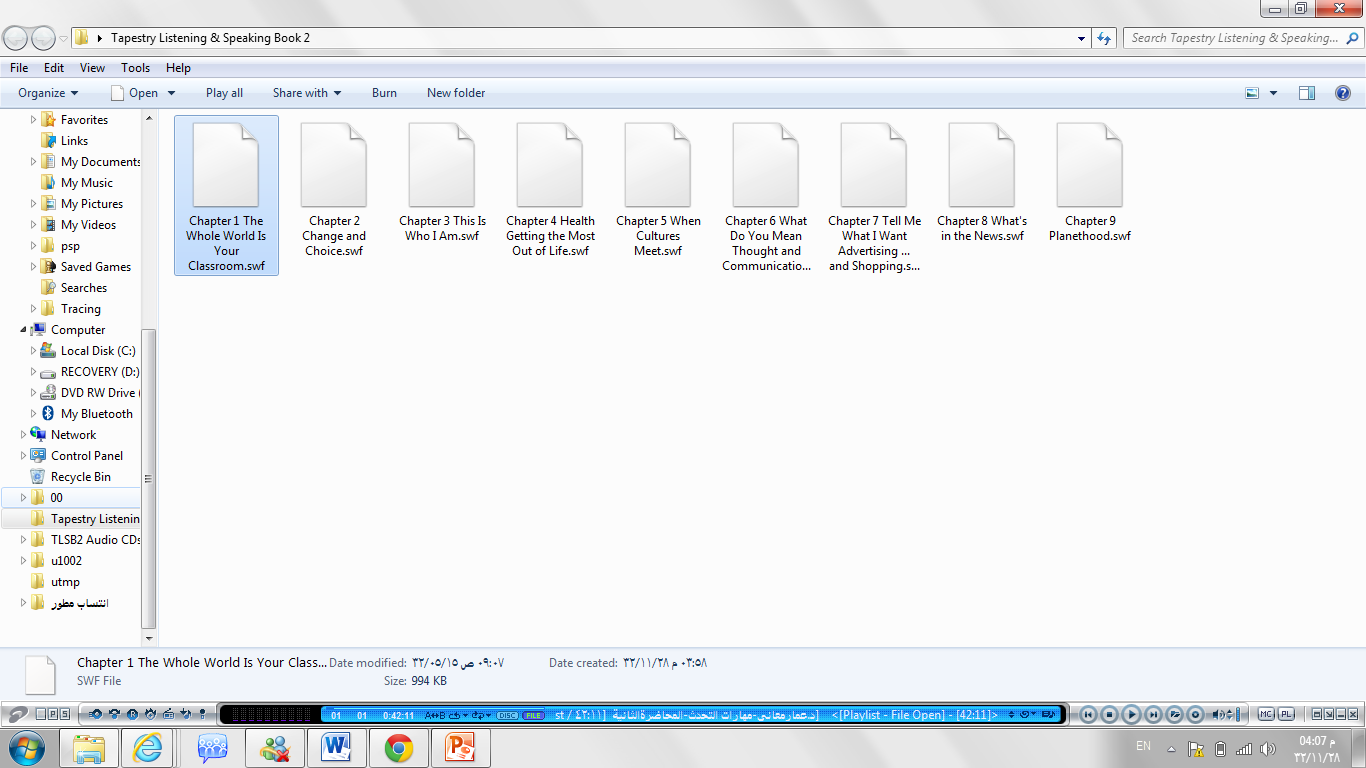Screen dimensions: 1366x768
Task: Open the Tools menu
Action: (136, 68)
